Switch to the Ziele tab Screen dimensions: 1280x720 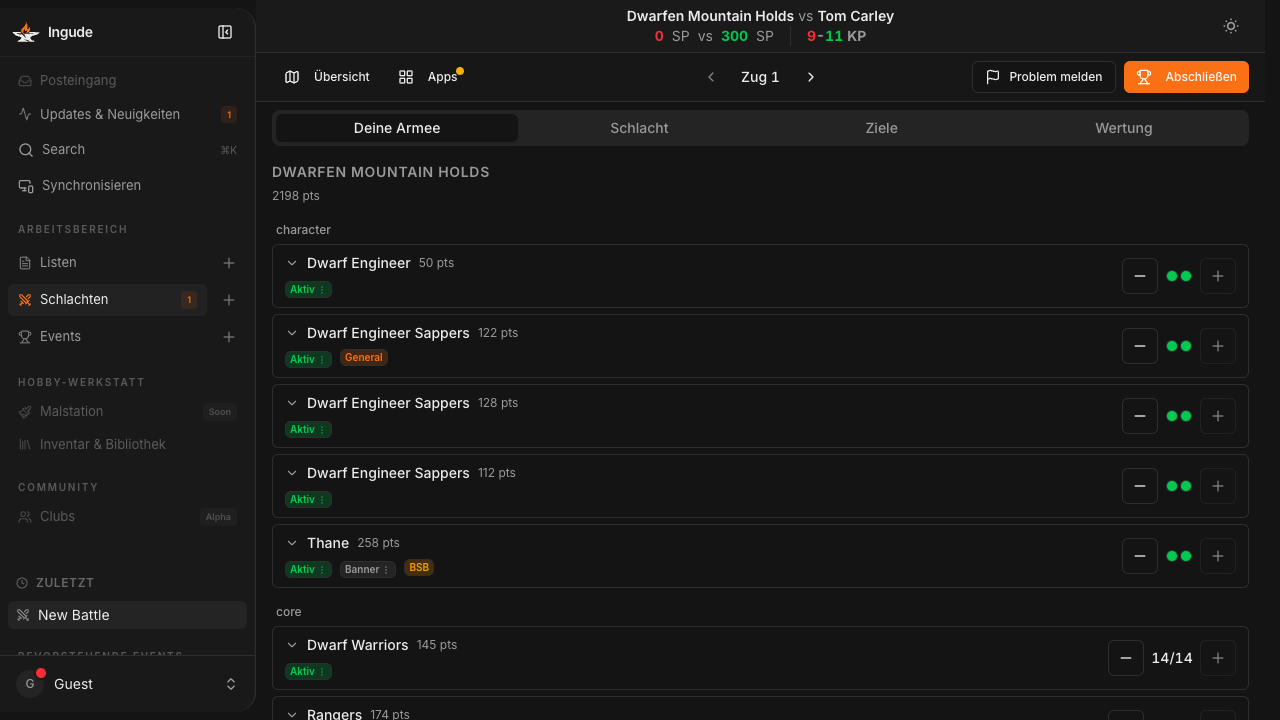(881, 128)
